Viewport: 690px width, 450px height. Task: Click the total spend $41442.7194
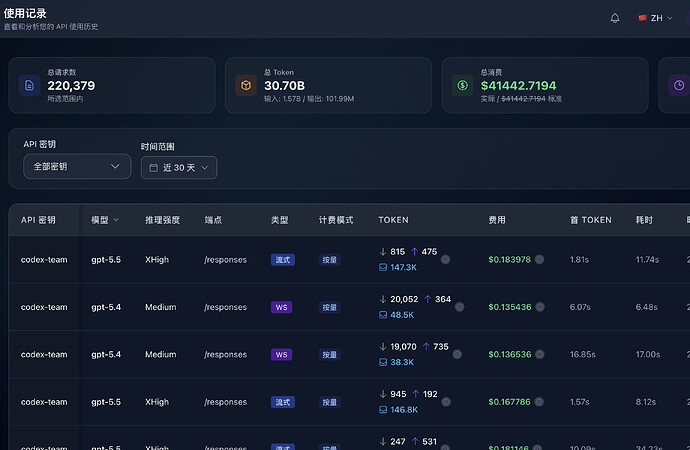pos(518,85)
